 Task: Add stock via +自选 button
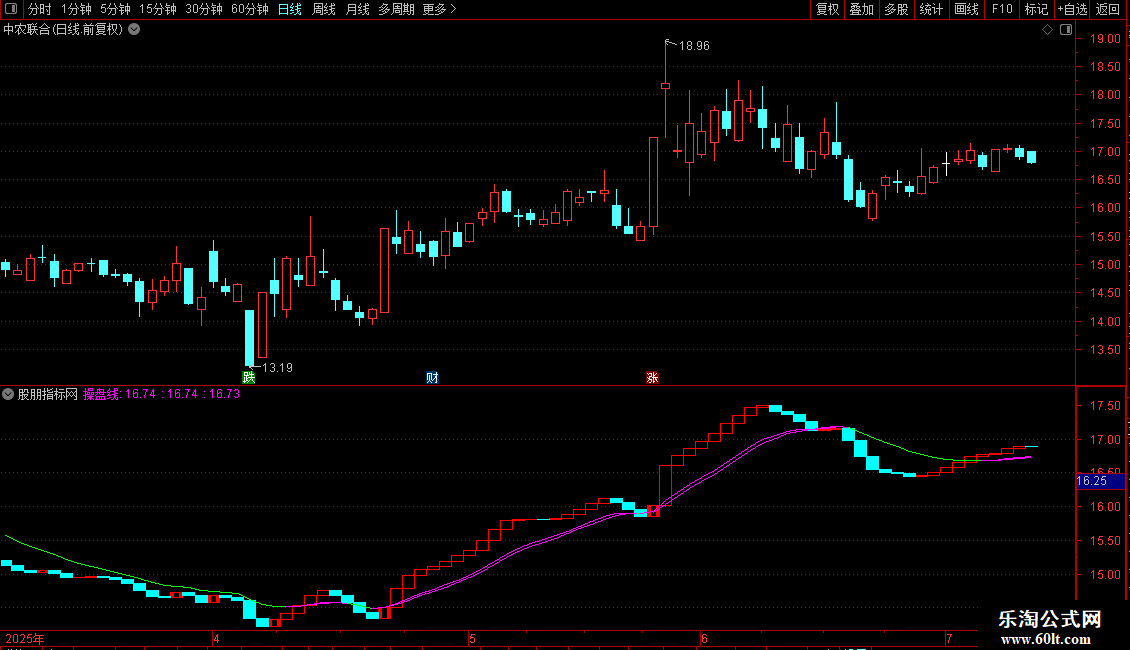[x=1072, y=9]
